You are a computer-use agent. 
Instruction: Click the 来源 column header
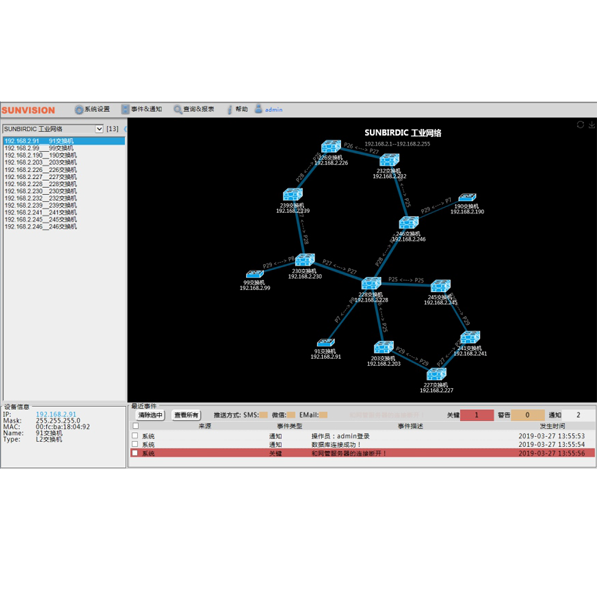click(x=205, y=426)
